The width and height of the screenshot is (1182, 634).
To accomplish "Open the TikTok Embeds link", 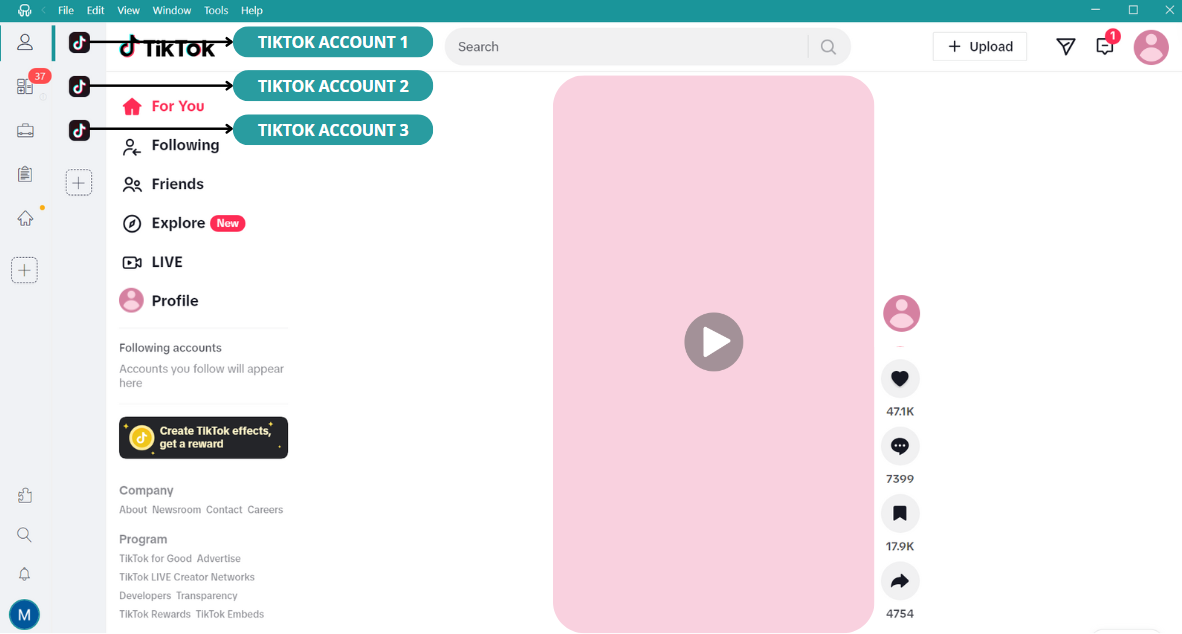I will pos(230,614).
